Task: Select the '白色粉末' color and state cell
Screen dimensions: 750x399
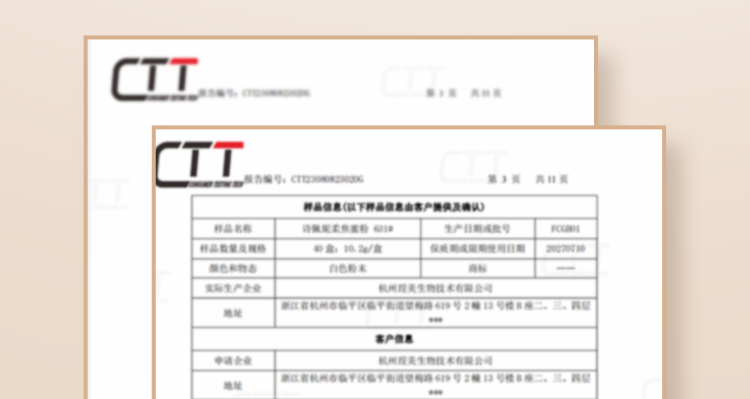Action: pyautogui.click(x=348, y=268)
